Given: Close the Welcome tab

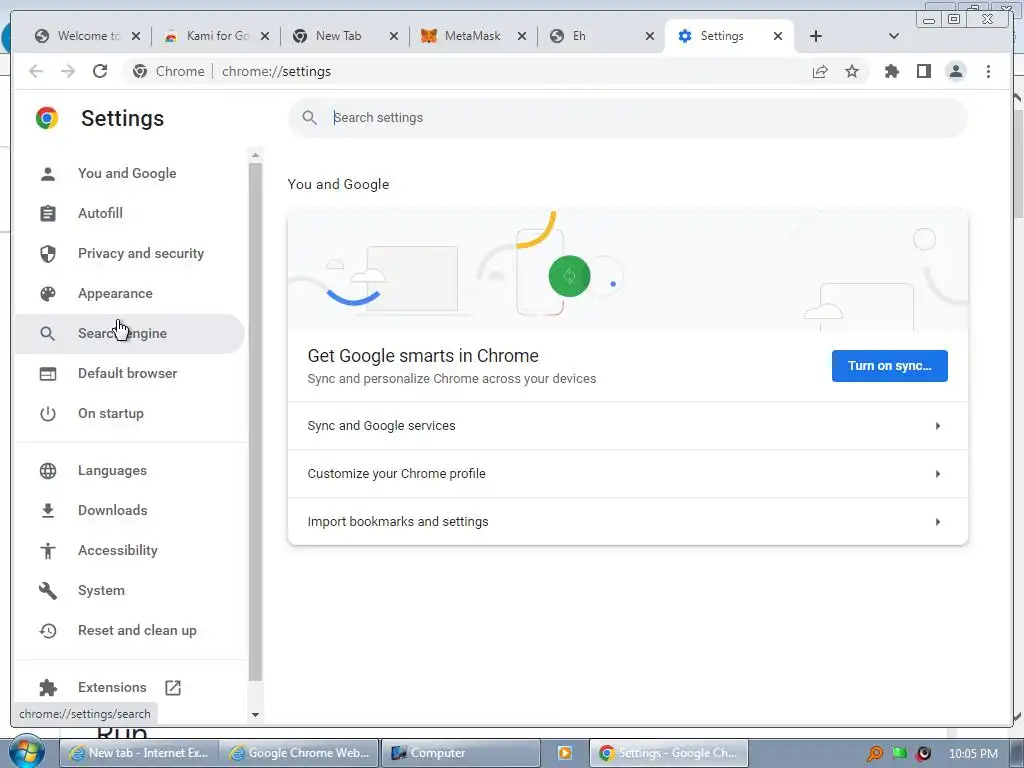Looking at the screenshot, I should click(136, 36).
